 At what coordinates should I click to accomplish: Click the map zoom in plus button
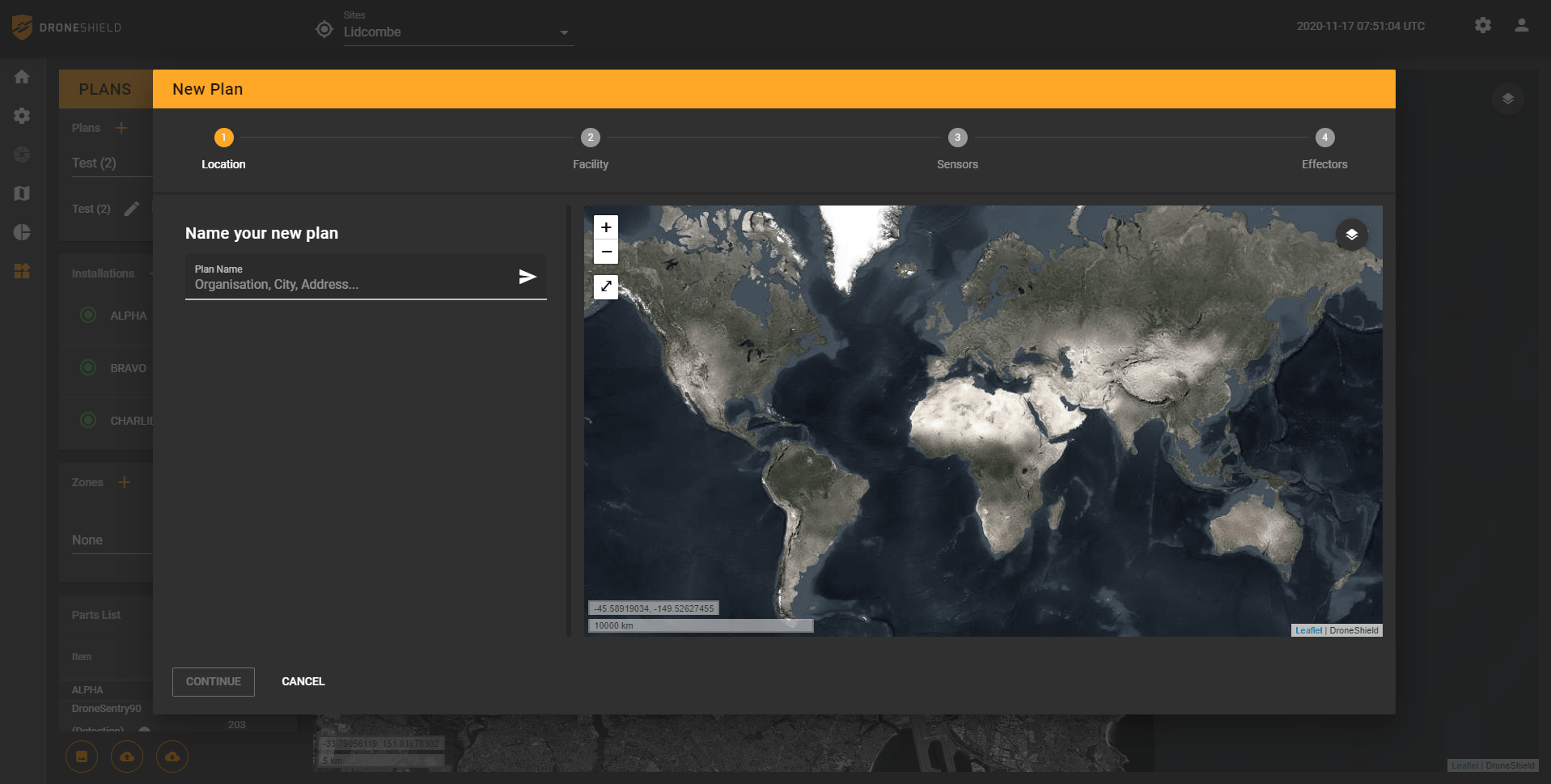606,227
